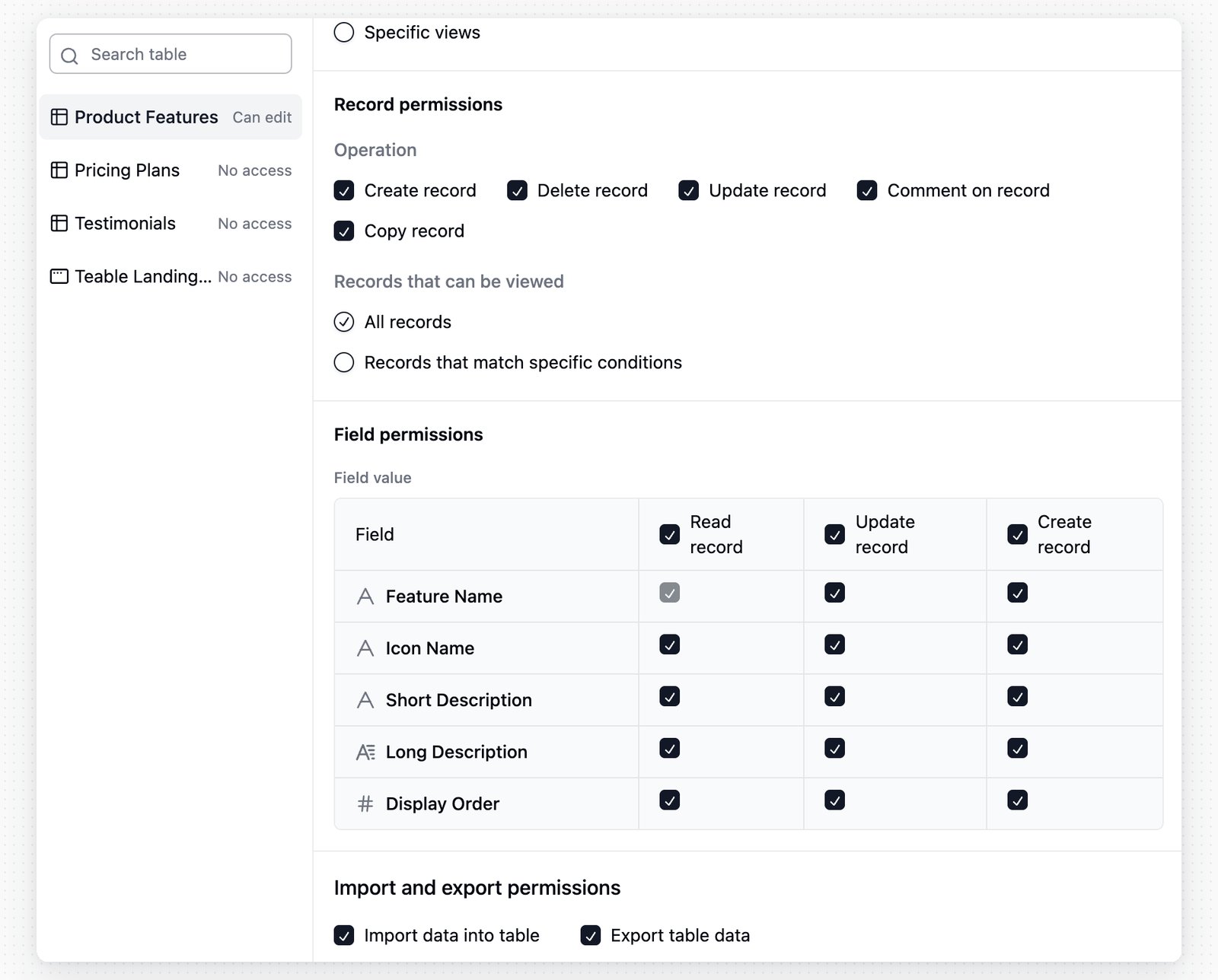Screen dimensions: 1218x980
Task: Open the Pricing Plans table permissions
Action: (x=171, y=170)
